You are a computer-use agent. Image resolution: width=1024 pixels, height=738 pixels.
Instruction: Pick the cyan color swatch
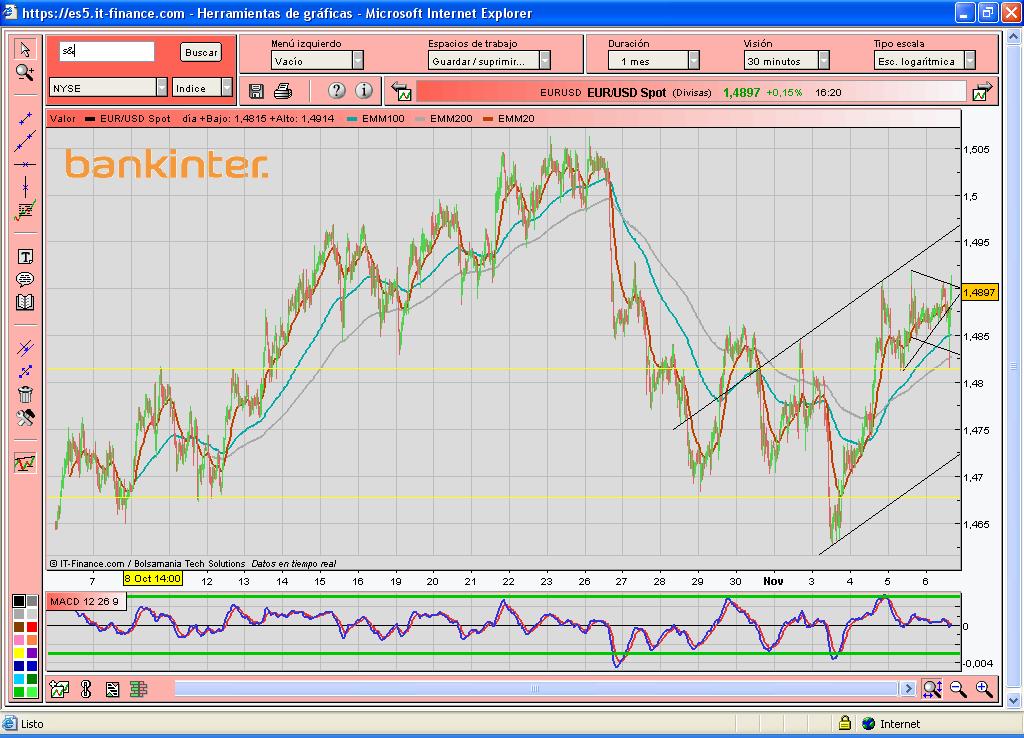pos(19,679)
